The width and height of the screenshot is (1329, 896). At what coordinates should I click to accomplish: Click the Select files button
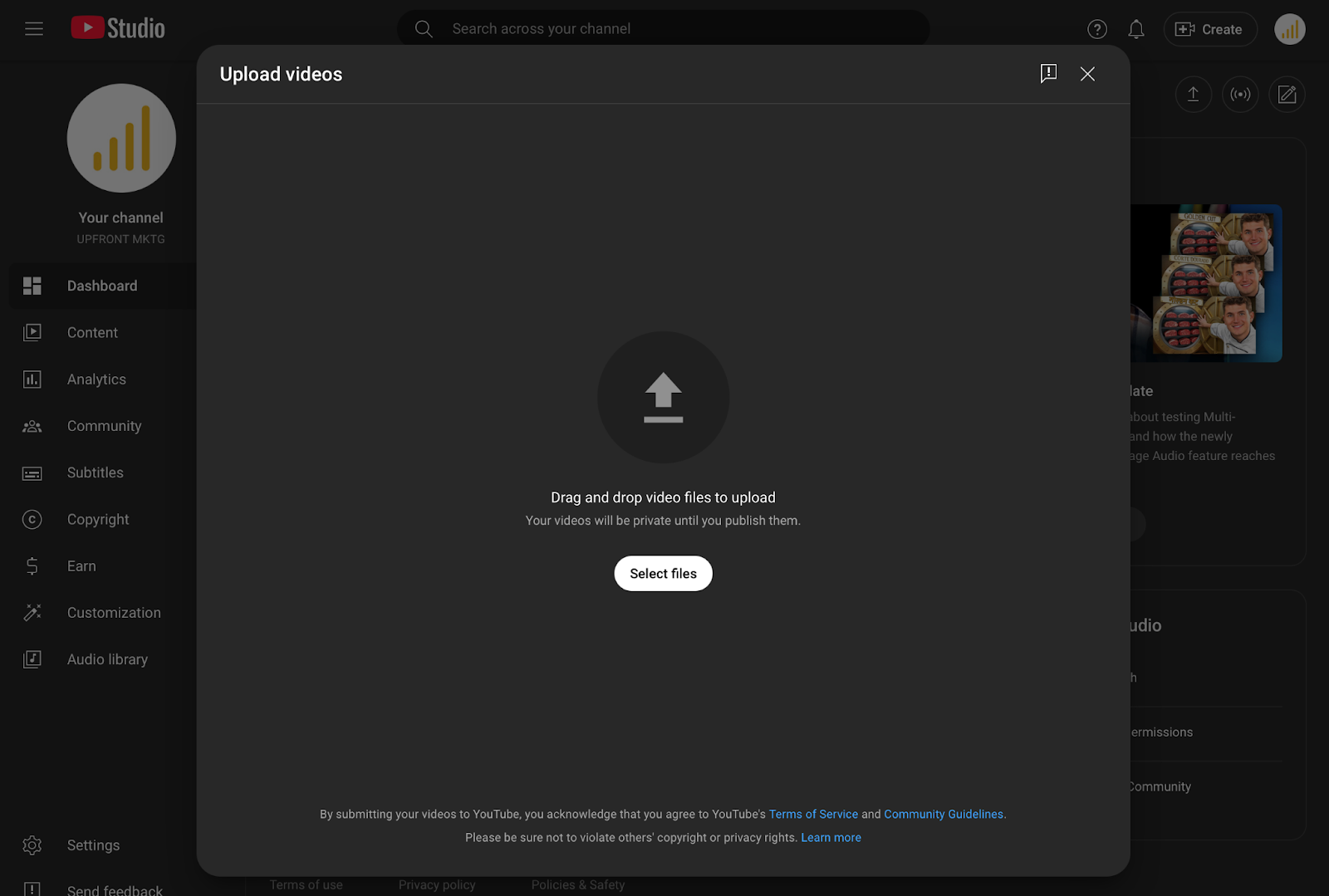point(663,574)
